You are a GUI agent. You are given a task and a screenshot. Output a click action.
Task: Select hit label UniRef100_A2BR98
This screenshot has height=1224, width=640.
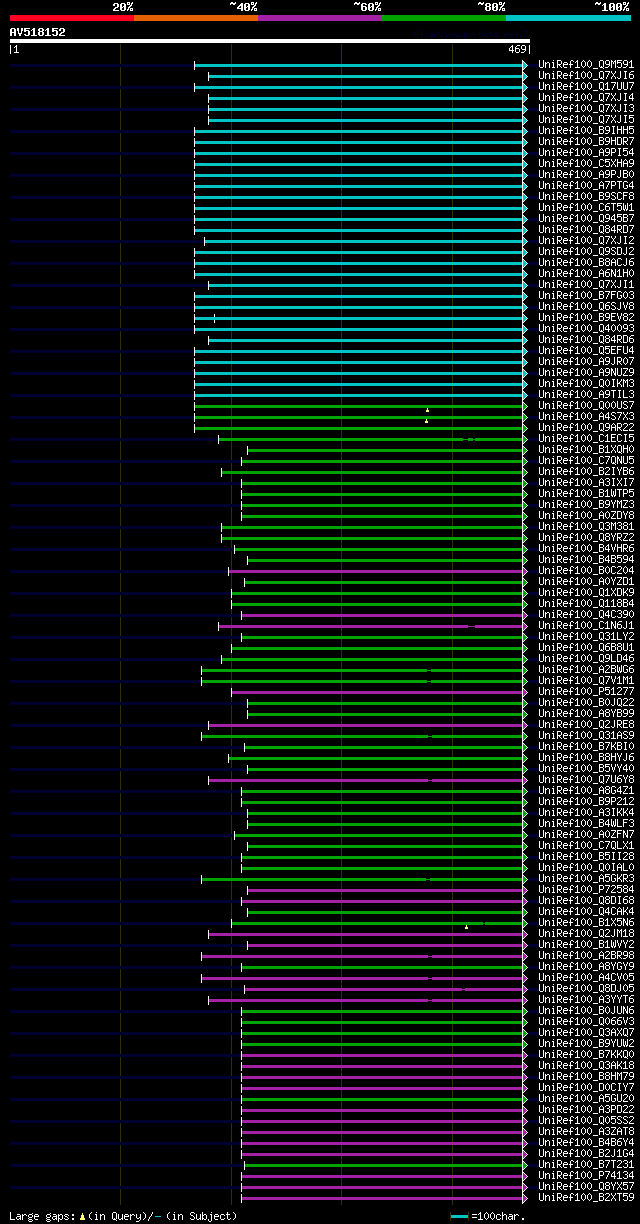pyautogui.click(x=586, y=957)
